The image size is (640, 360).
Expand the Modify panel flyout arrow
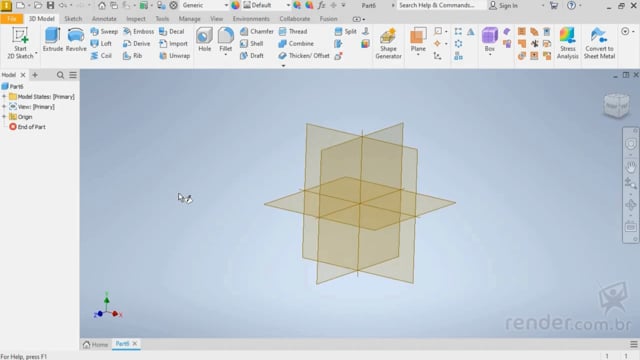tap(283, 65)
